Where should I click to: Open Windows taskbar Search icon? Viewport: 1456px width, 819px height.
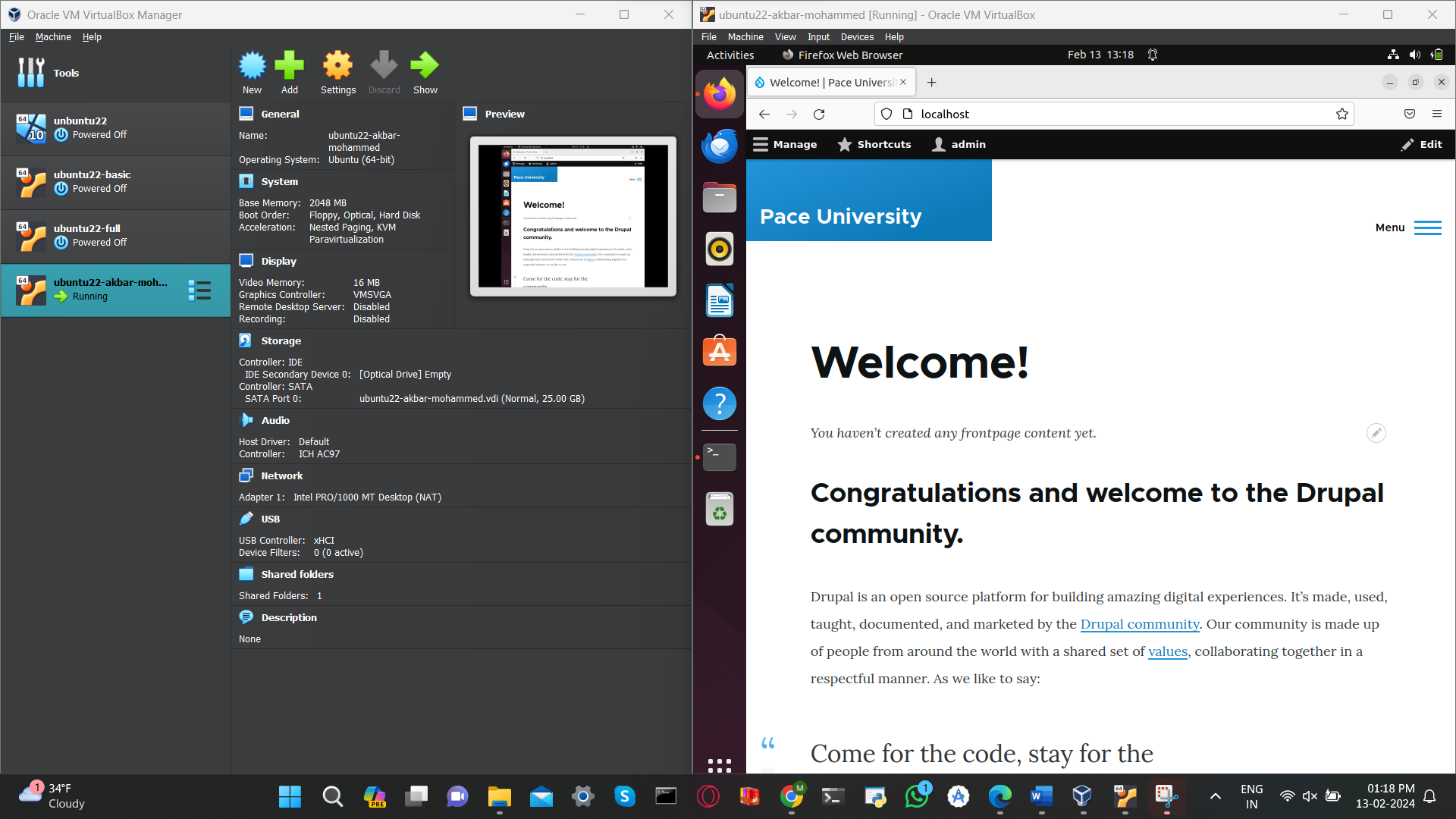332,796
